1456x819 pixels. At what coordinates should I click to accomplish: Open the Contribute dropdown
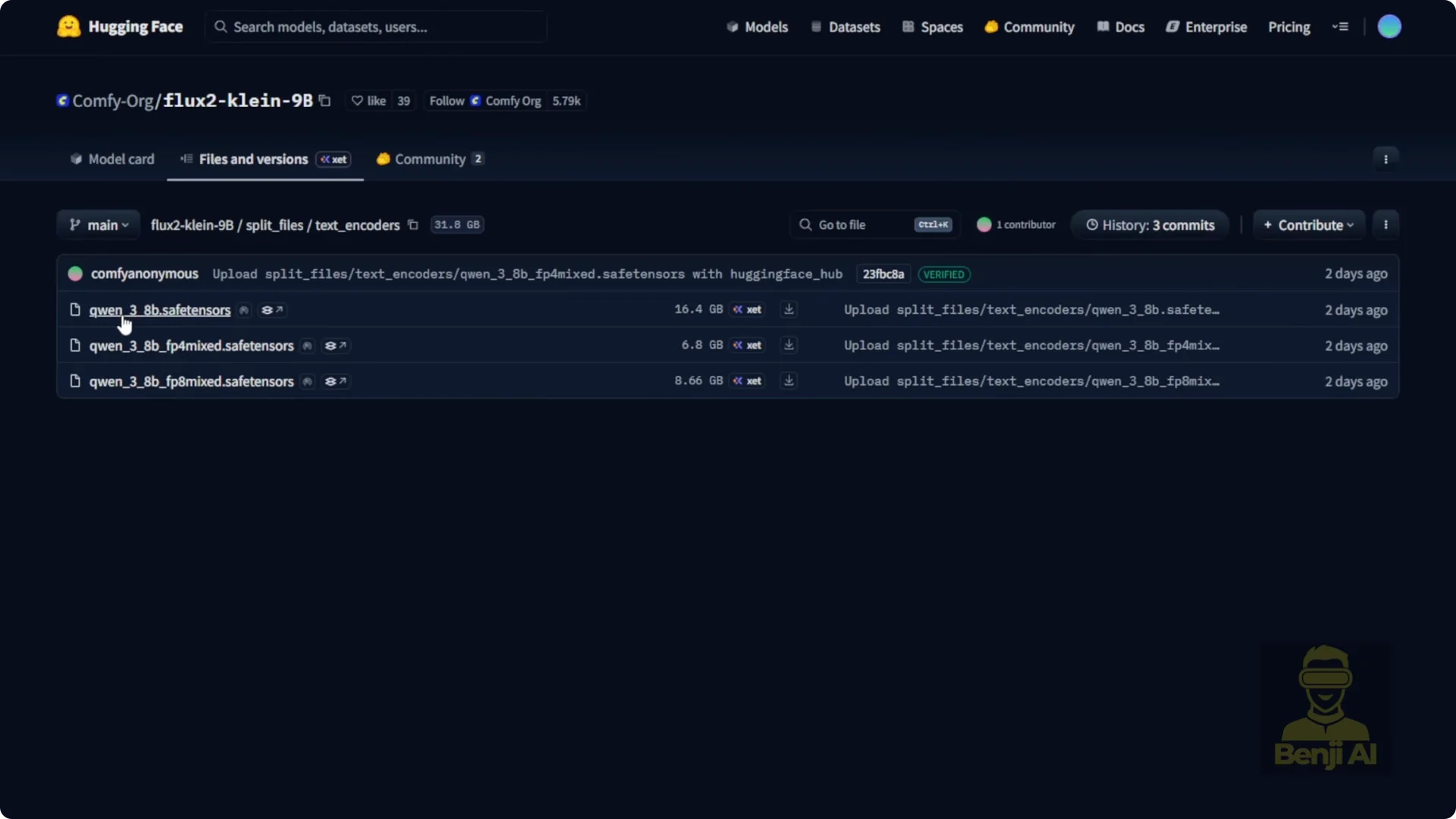pyautogui.click(x=1308, y=225)
